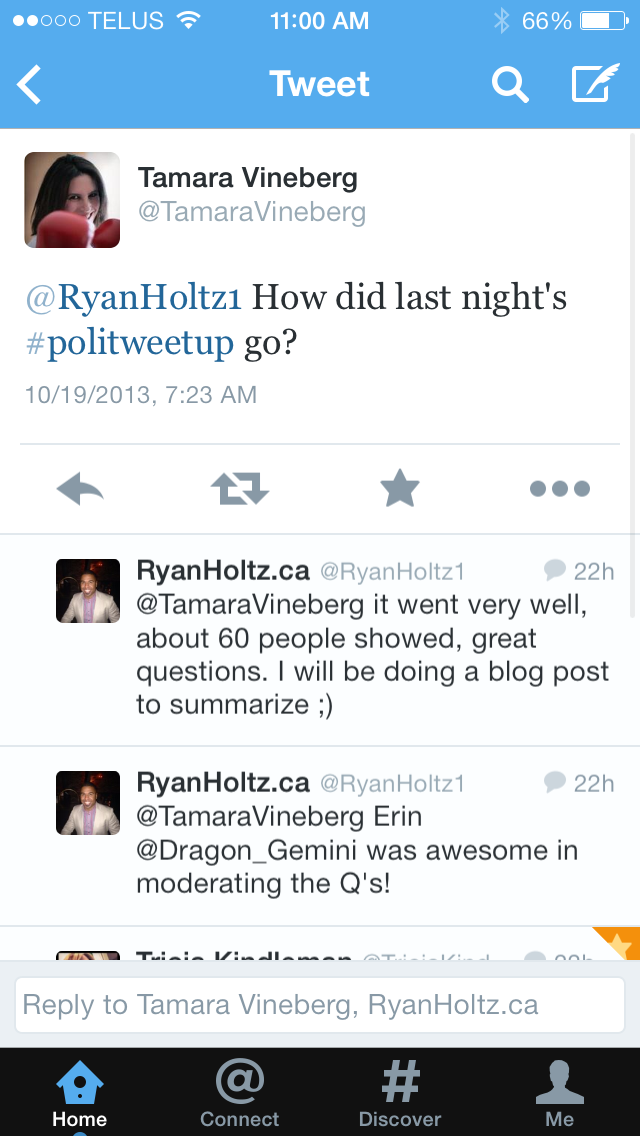Open the Discover tab
The image size is (640, 1136).
pos(400,1092)
